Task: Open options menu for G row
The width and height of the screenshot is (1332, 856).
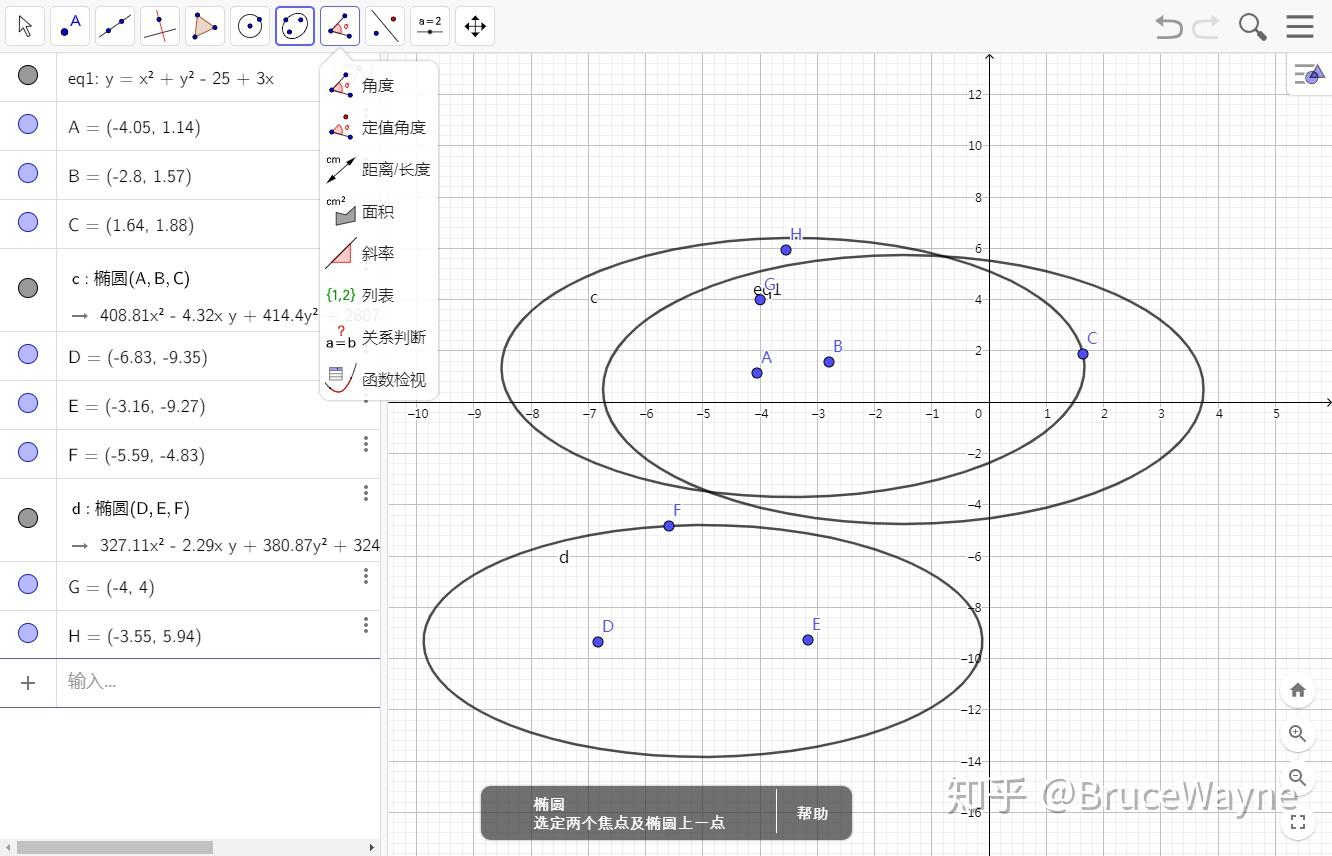Action: tap(366, 576)
